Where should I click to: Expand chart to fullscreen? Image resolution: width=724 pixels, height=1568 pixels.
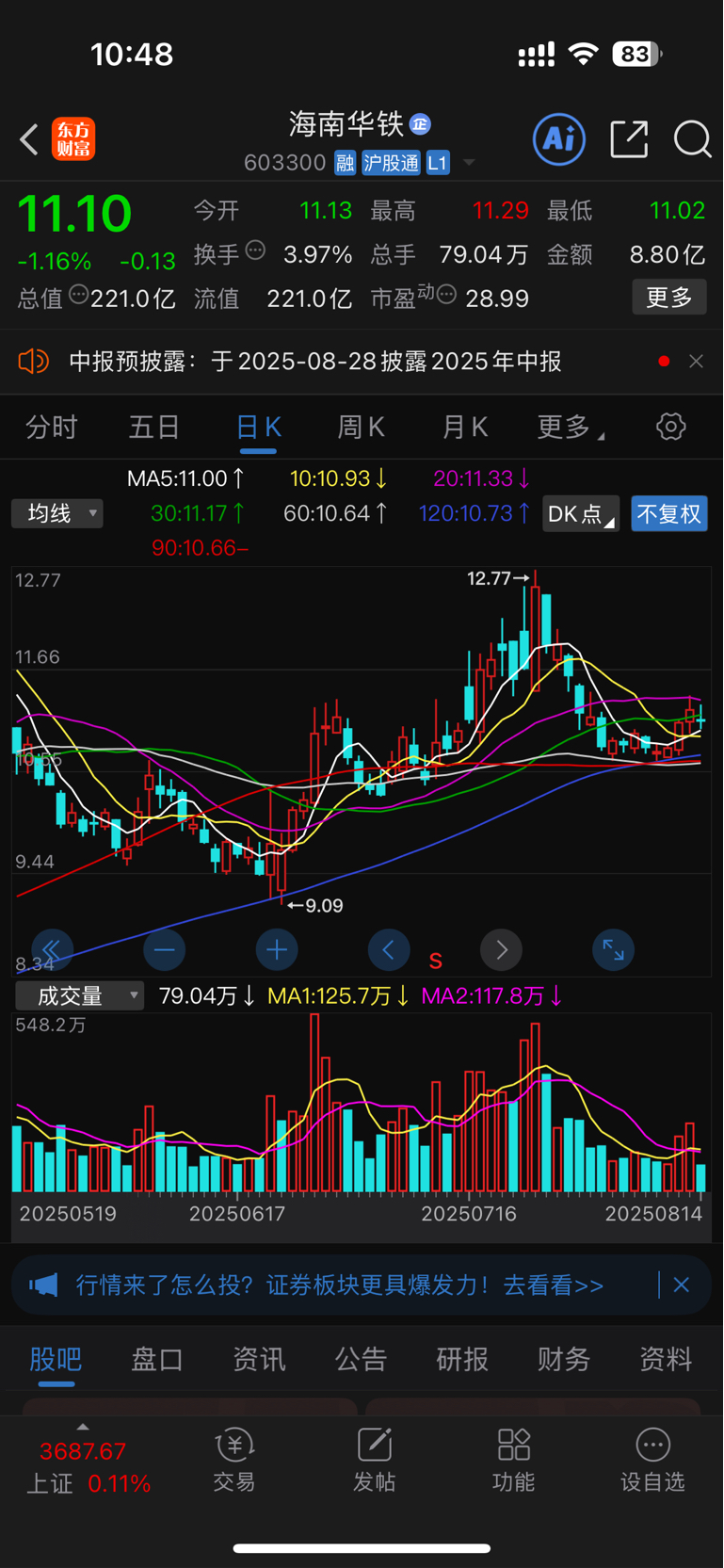pos(613,950)
